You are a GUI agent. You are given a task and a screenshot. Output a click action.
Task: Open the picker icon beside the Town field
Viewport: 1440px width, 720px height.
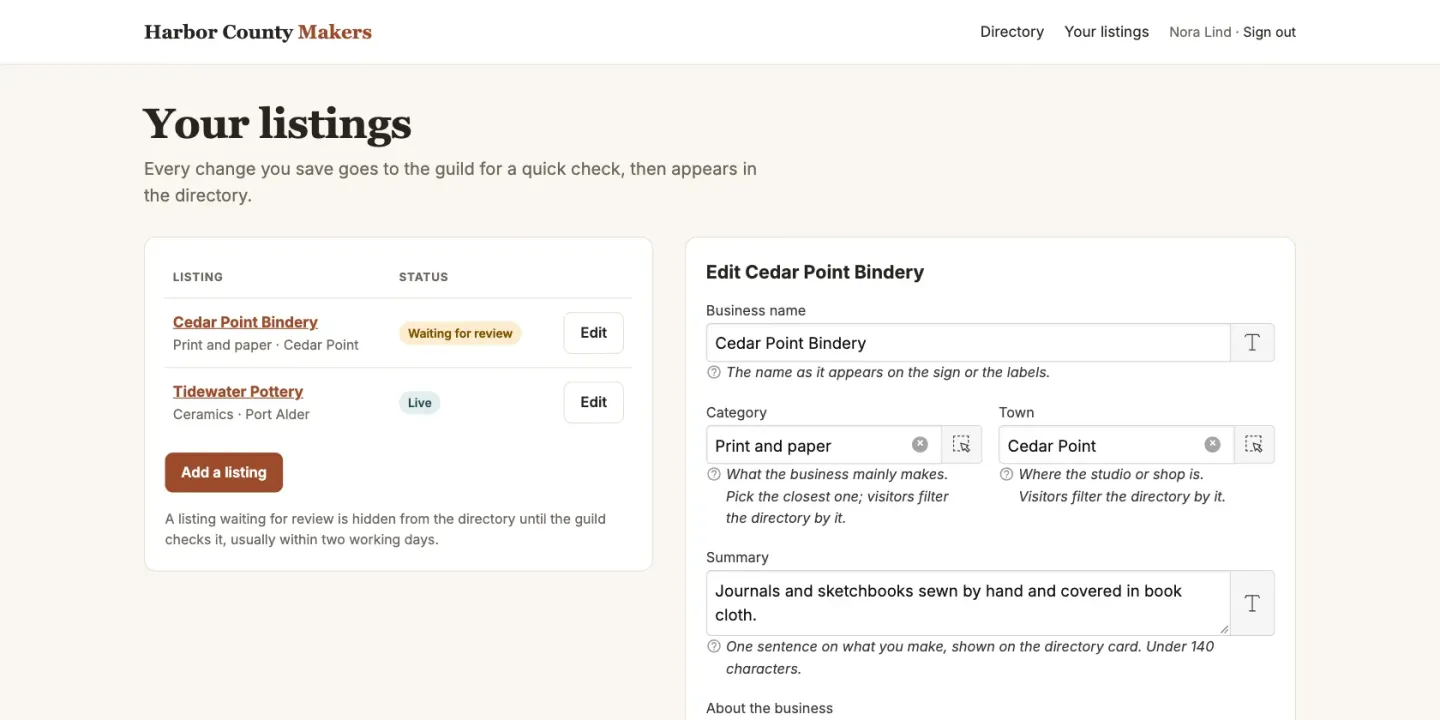pyautogui.click(x=1254, y=445)
